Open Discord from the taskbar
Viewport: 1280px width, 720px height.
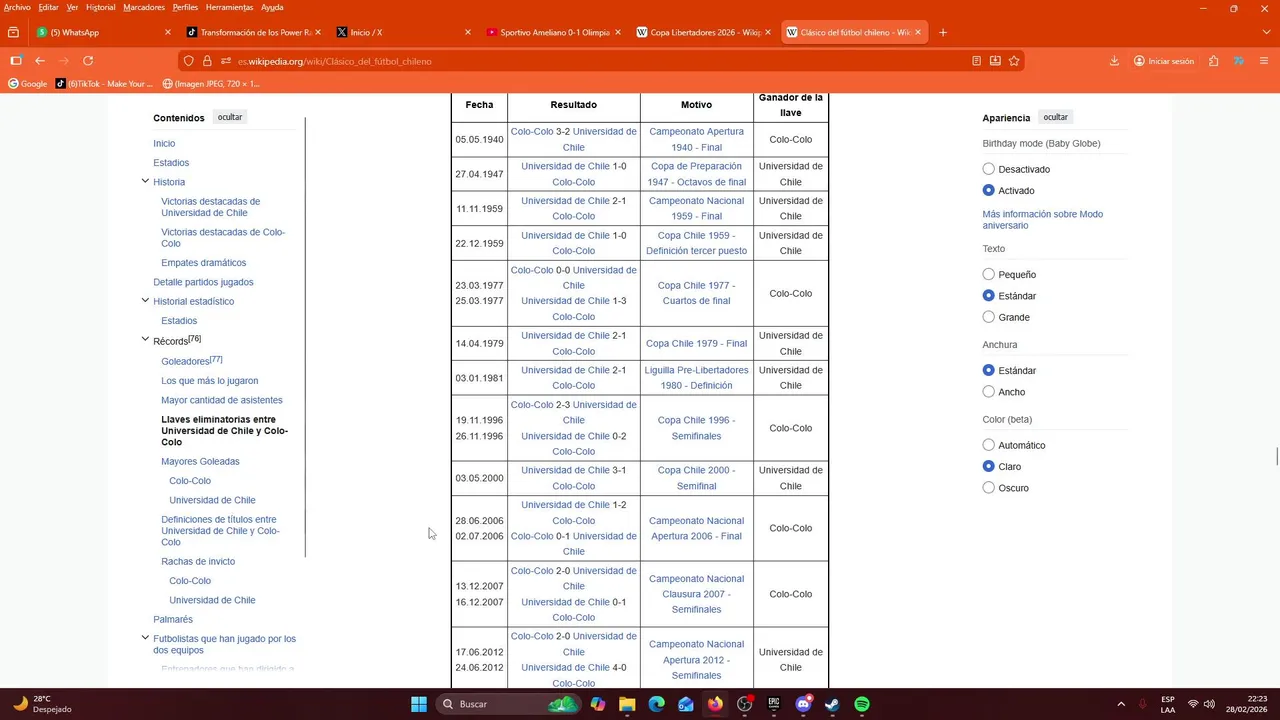coord(803,704)
